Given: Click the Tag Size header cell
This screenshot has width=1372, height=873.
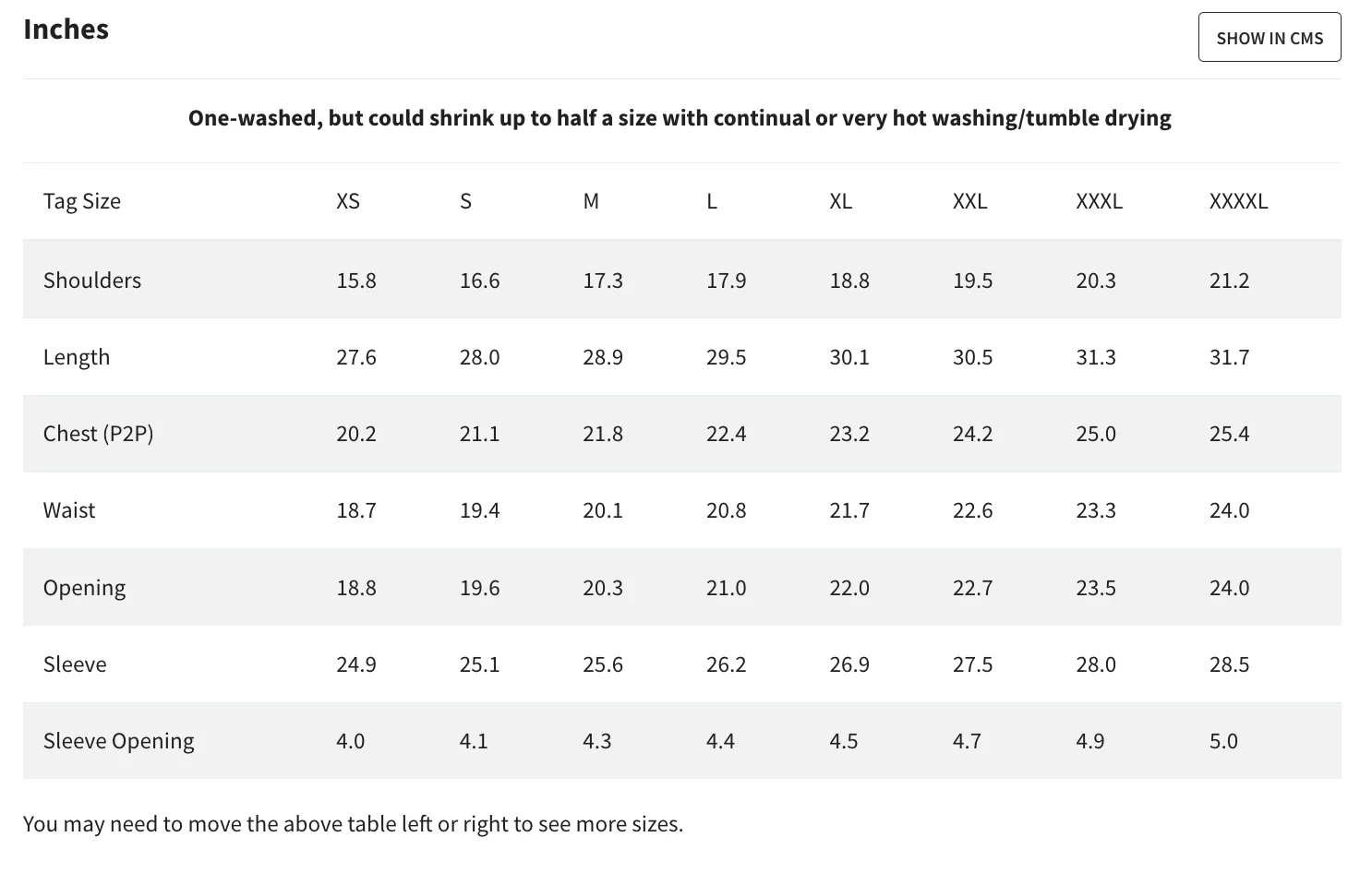Looking at the screenshot, I should point(82,201).
